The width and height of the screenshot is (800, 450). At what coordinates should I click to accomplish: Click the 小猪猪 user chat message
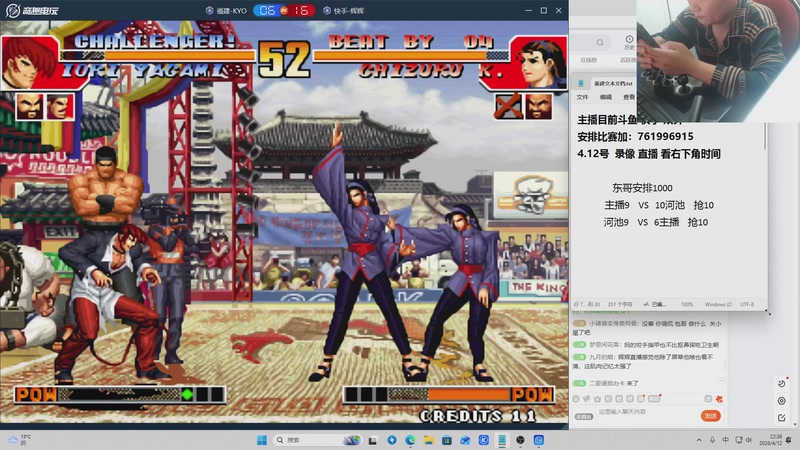point(647,328)
